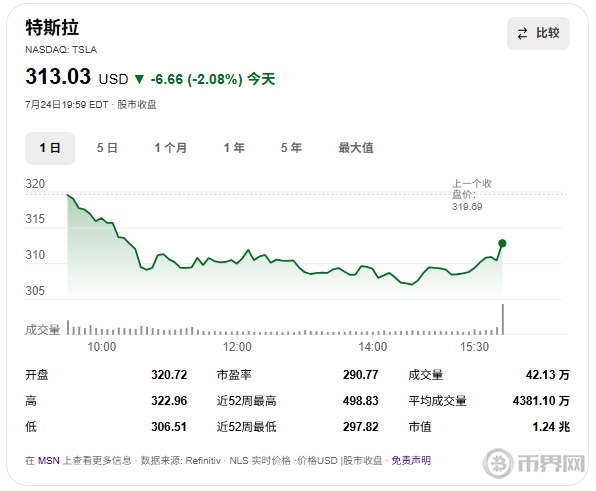Image resolution: width=596 pixels, height=491 pixels.
Task: Click the 7月24日19:59 EDT timestamp
Action: (67, 105)
